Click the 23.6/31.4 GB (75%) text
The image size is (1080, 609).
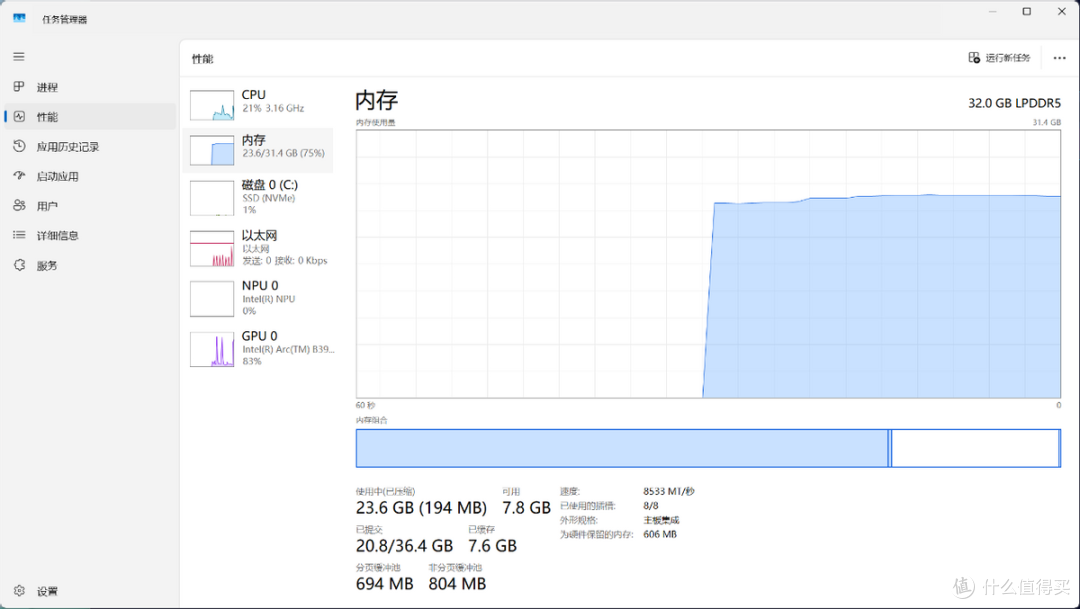pyautogui.click(x=283, y=153)
